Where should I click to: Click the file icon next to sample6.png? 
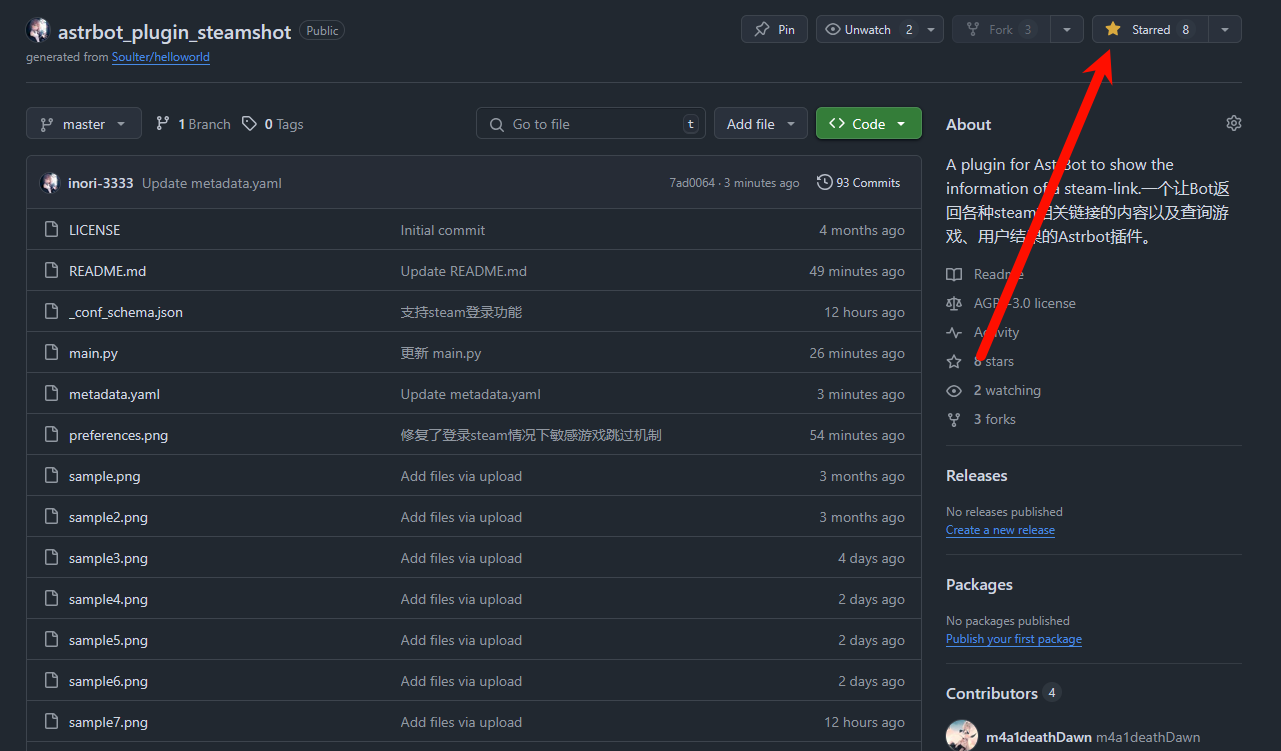(52, 681)
